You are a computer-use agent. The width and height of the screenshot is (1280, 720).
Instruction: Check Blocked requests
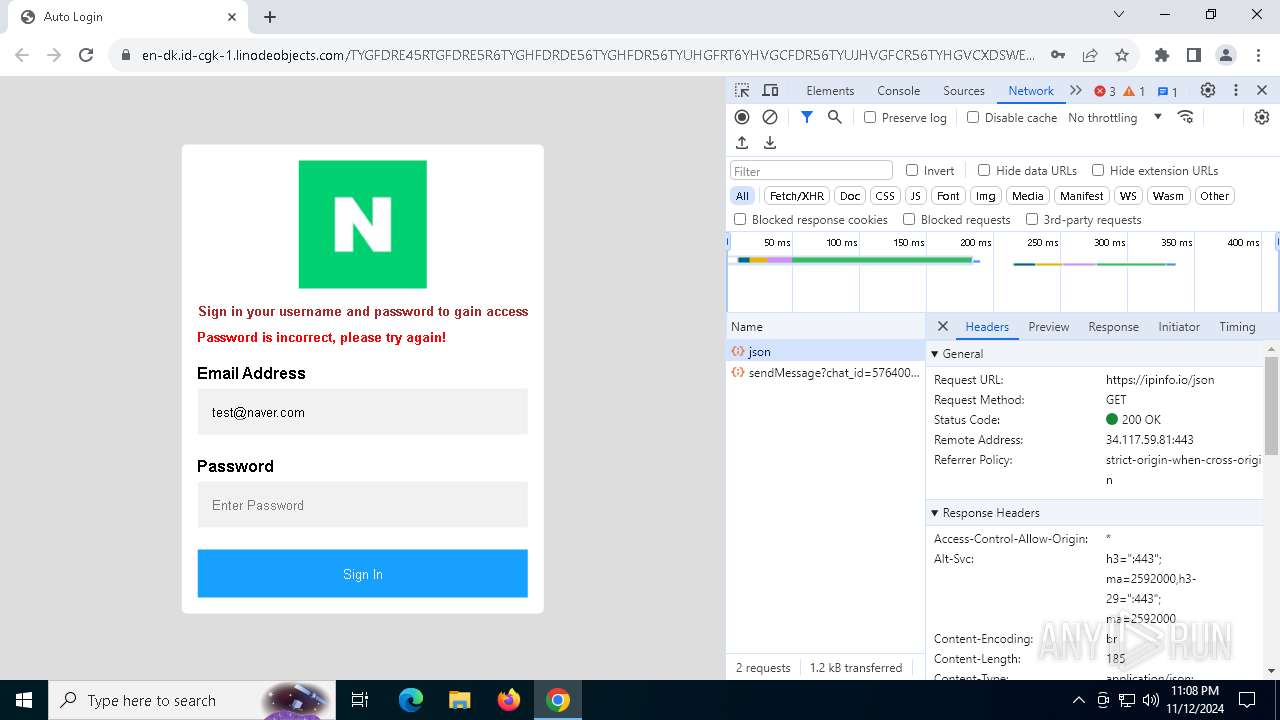(909, 219)
